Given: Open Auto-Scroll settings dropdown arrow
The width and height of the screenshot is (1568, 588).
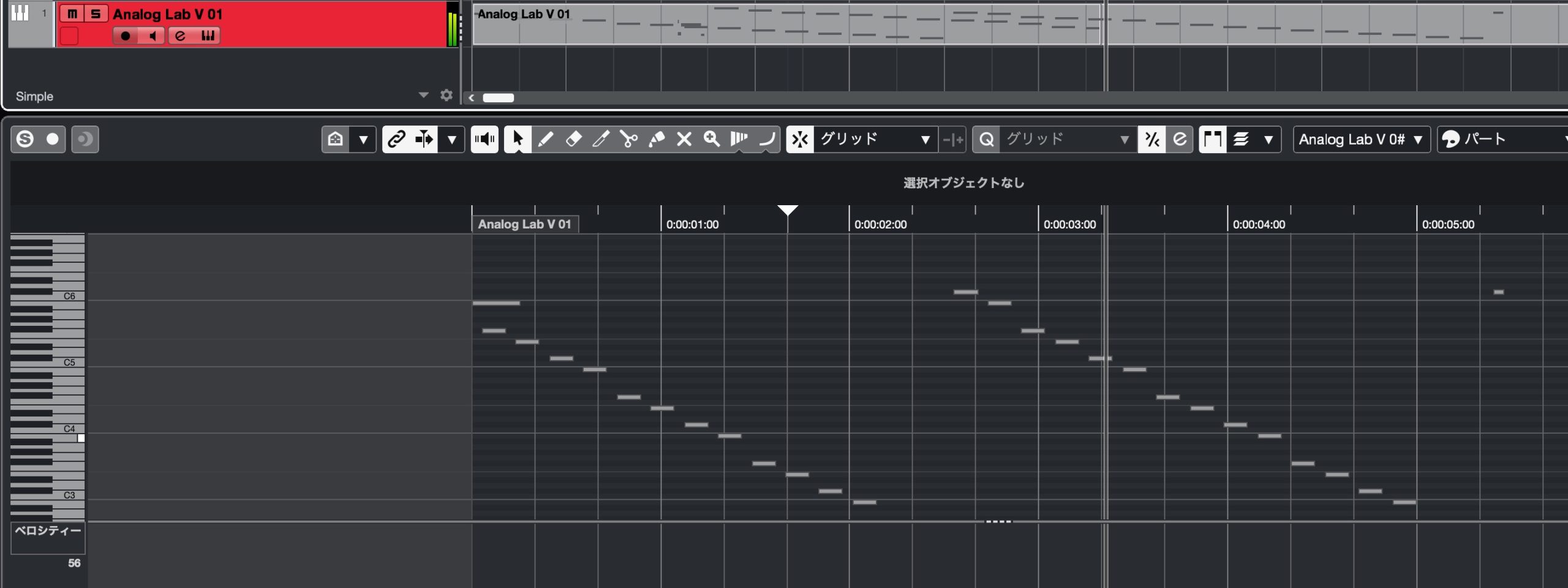Looking at the screenshot, I should [452, 140].
